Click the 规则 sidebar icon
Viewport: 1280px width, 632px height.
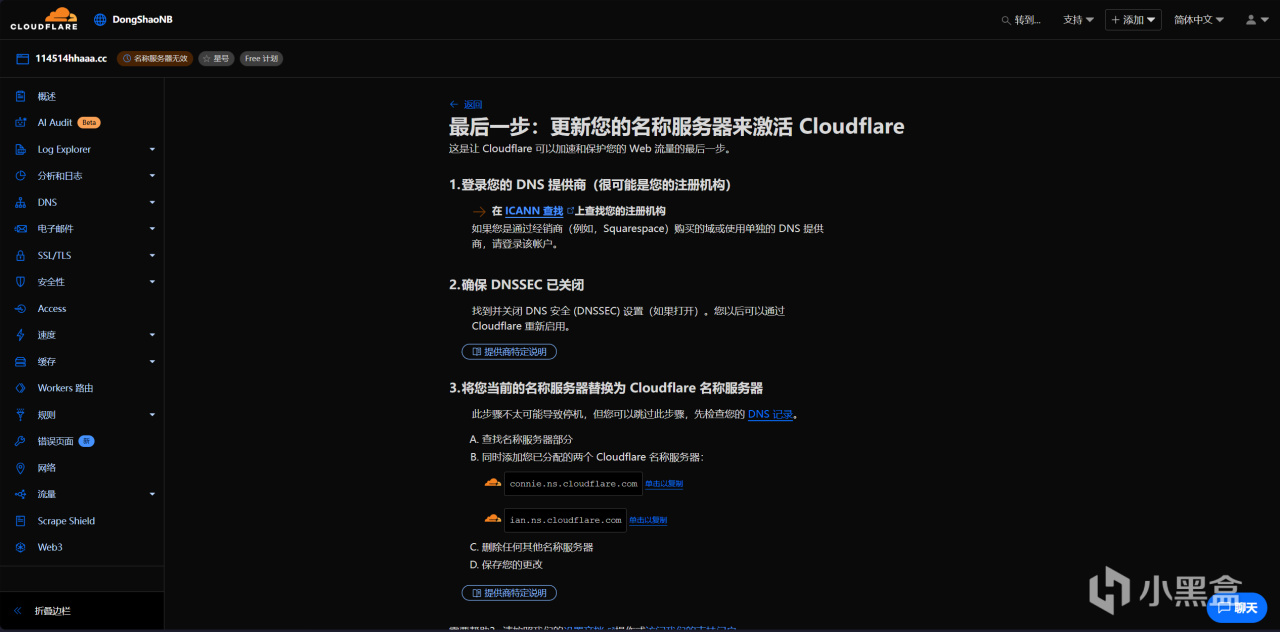point(21,415)
